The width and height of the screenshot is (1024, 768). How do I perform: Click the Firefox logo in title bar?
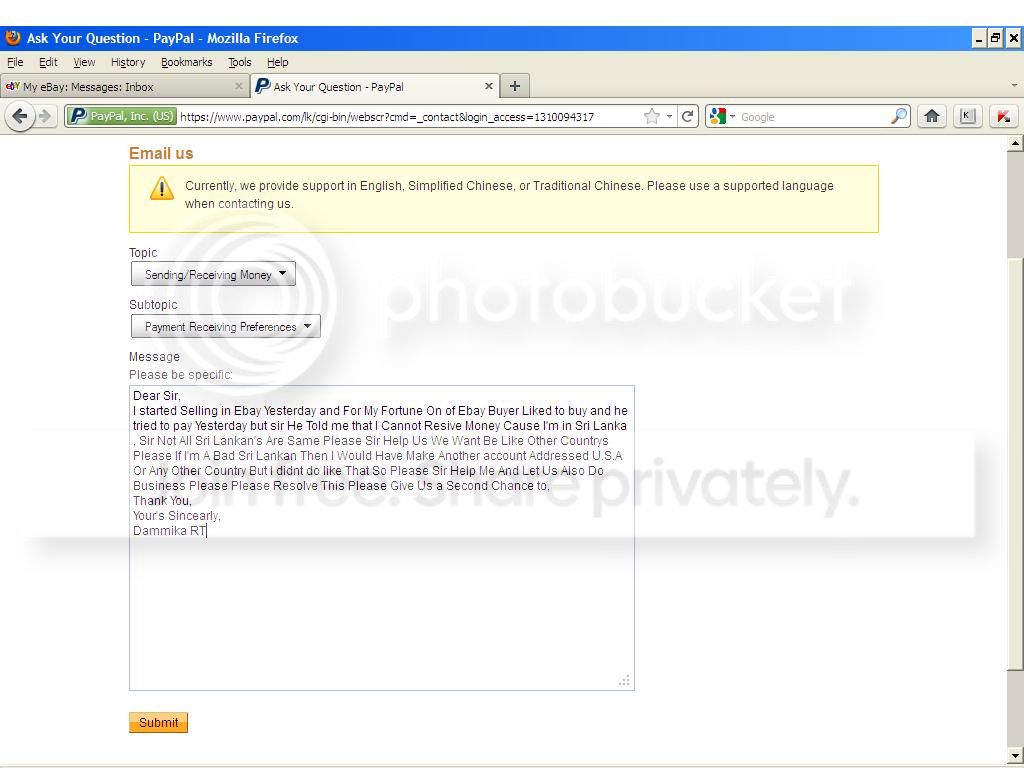click(x=12, y=38)
